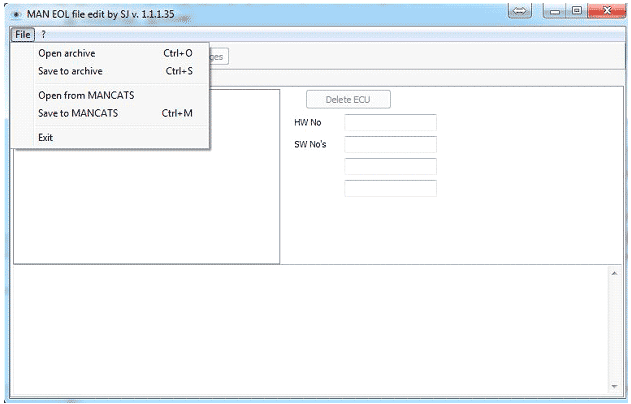Image resolution: width=631 pixels, height=404 pixels.
Task: Click the Delete ECU button
Action: click(x=348, y=99)
